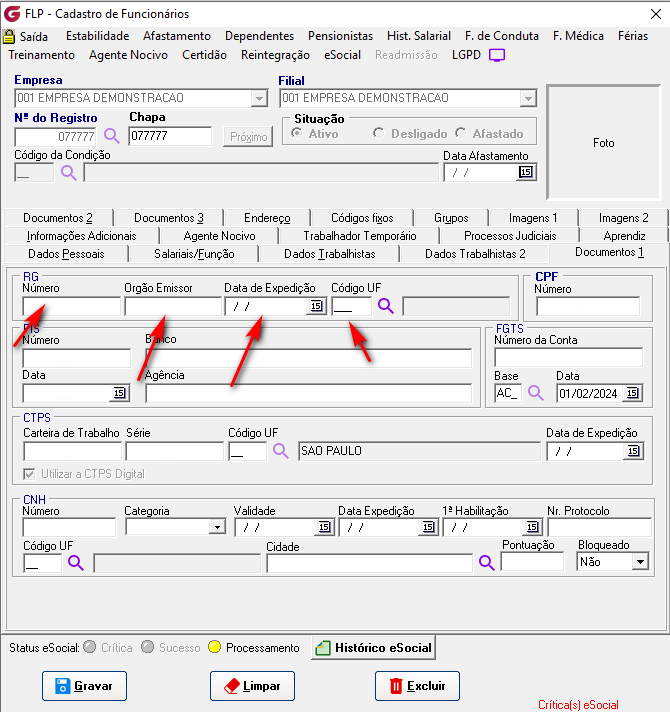Focus the Chapa field

click(170, 136)
